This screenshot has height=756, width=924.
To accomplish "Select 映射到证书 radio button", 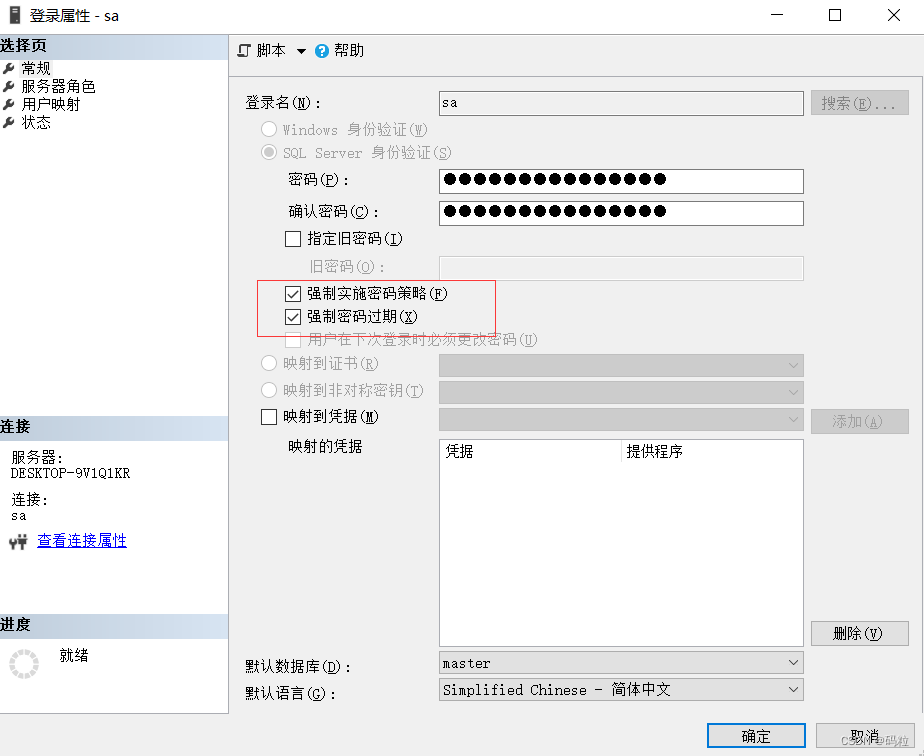I will pyautogui.click(x=269, y=363).
